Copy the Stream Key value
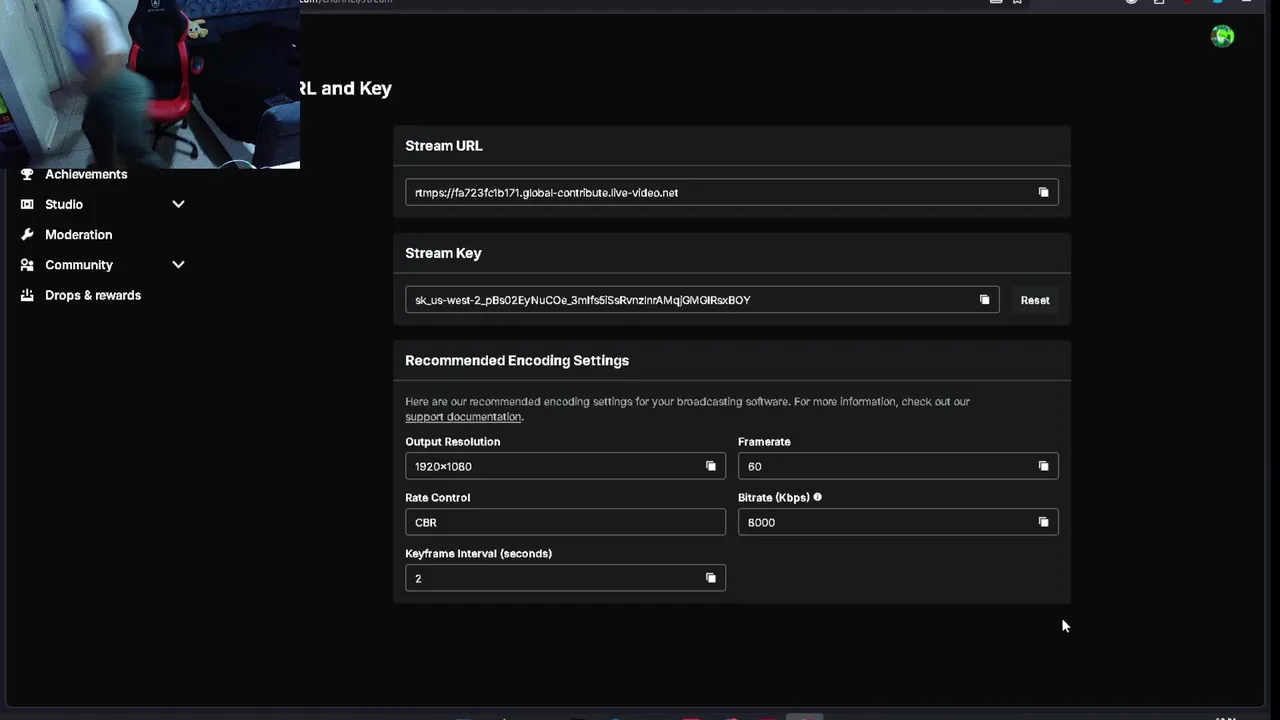This screenshot has width=1280, height=720. [x=984, y=300]
